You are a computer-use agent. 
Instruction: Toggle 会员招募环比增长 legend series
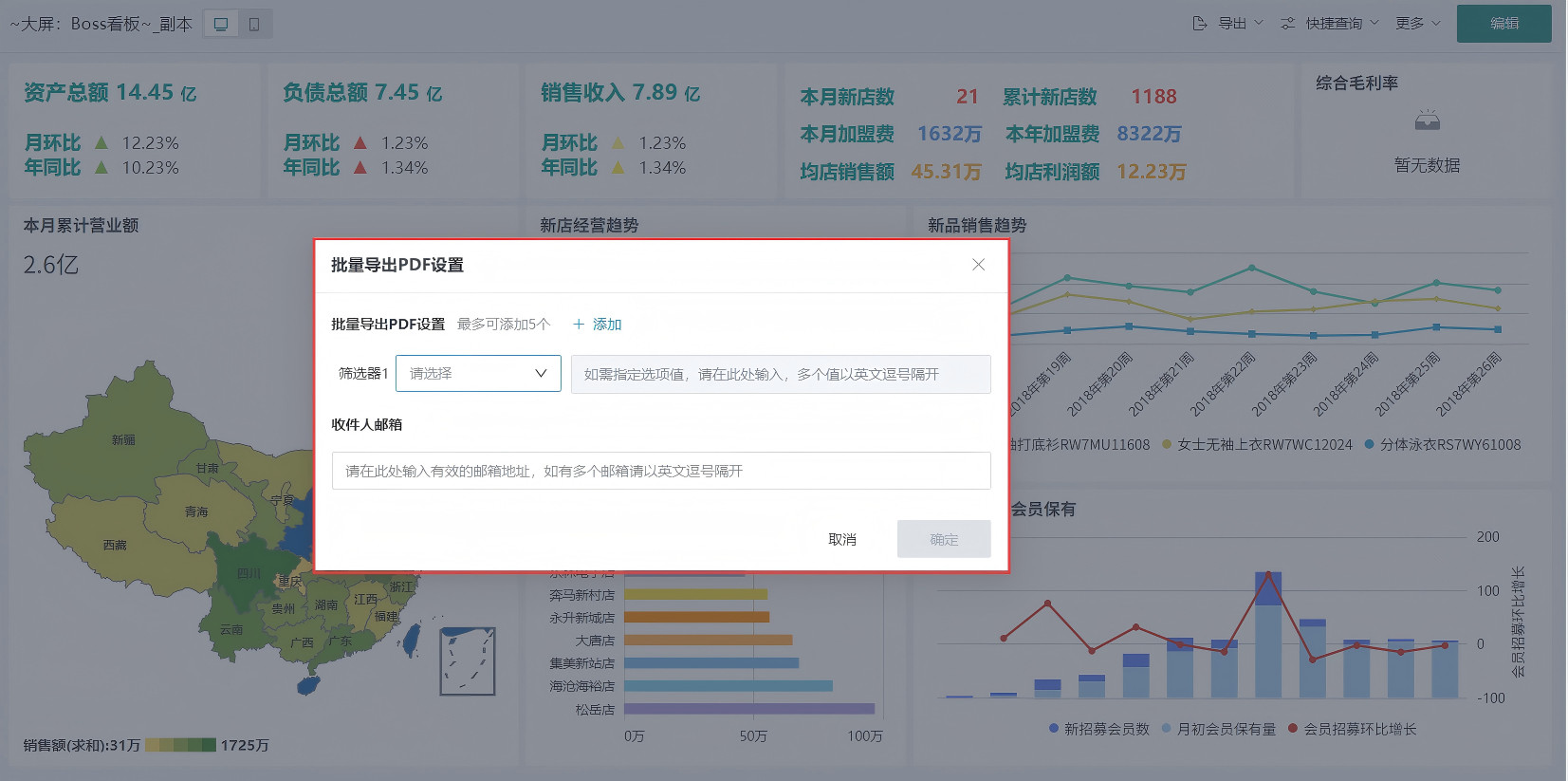(1352, 729)
